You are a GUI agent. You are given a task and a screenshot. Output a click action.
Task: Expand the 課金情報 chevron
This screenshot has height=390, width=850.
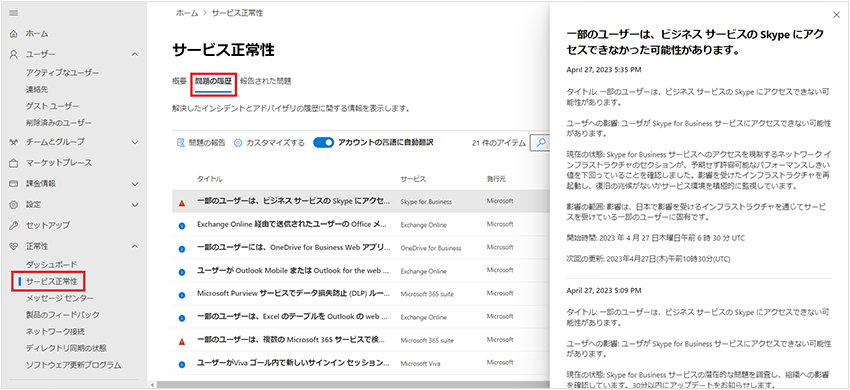tap(135, 184)
